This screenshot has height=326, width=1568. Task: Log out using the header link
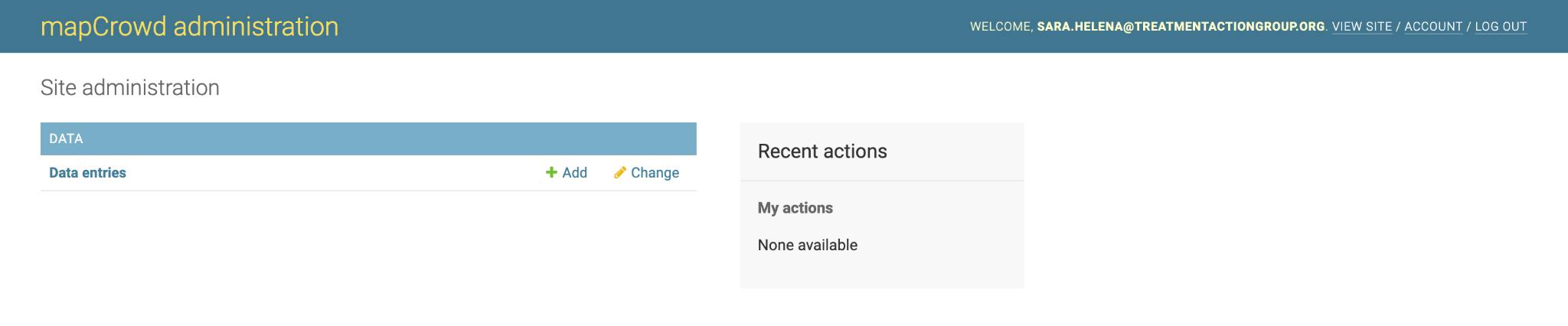[x=1501, y=27]
